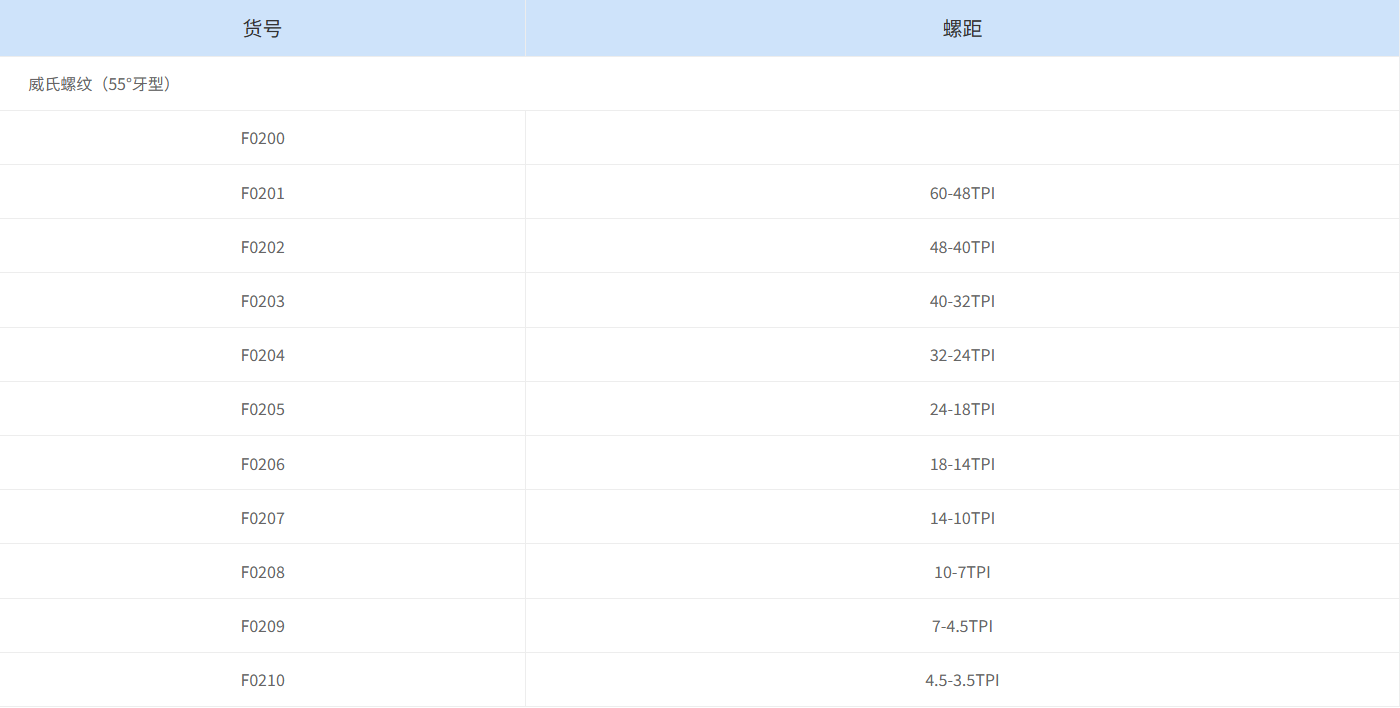Viewport: 1400px width, 708px height.
Task: Select the 60-48TPI pitch cell
Action: (962, 193)
